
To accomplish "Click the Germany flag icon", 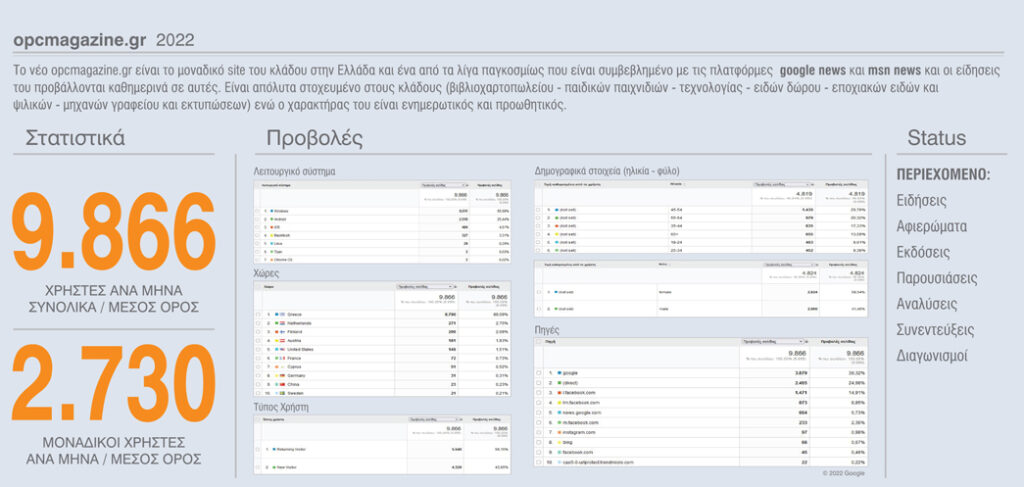I will pyautogui.click(x=283, y=375).
